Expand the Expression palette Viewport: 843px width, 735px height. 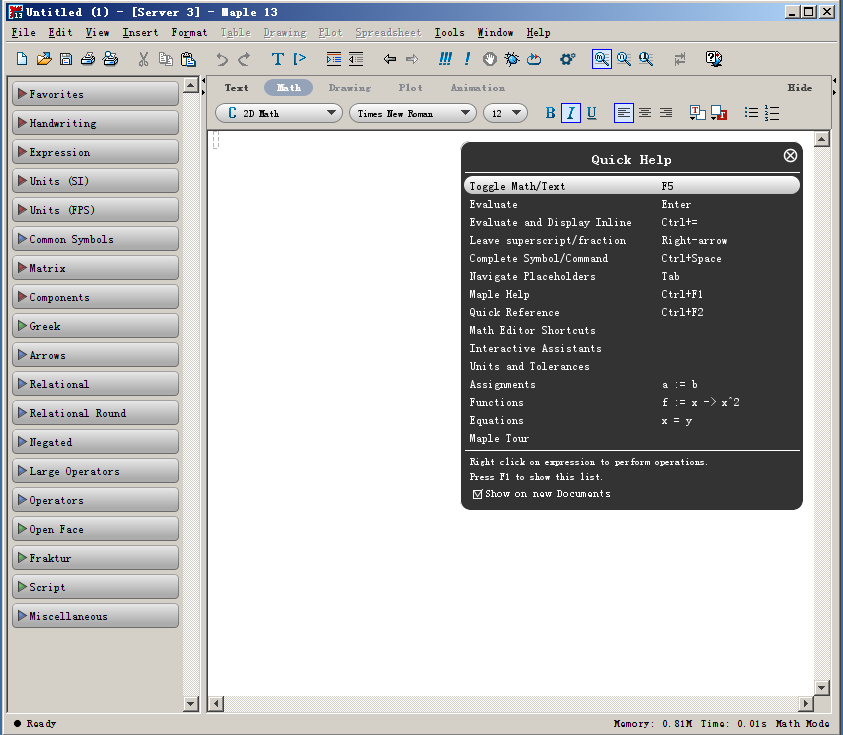(x=95, y=152)
